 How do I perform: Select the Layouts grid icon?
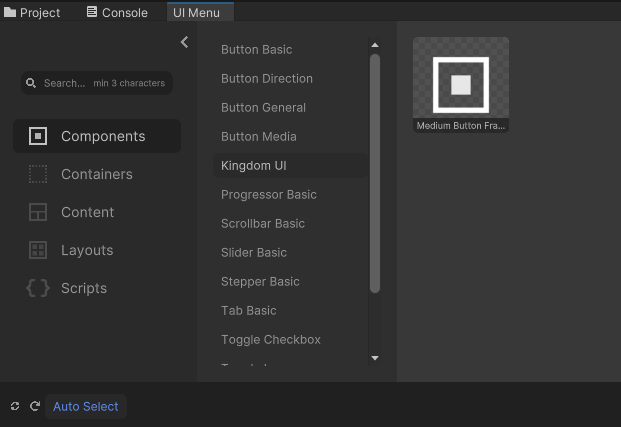[x=38, y=250]
